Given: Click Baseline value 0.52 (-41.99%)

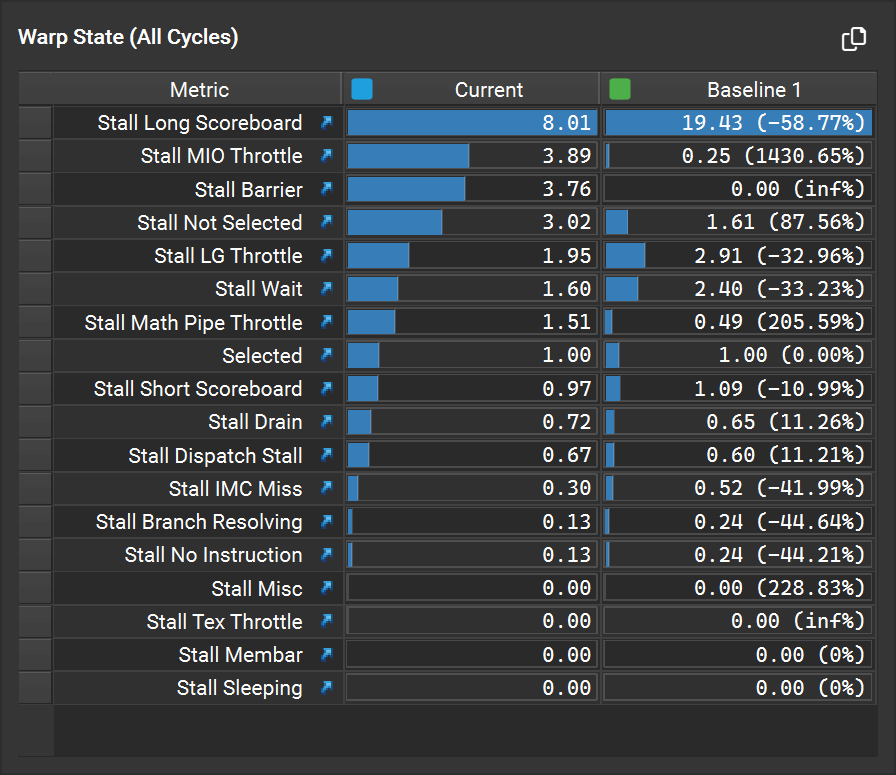Looking at the screenshot, I should click(x=779, y=489).
